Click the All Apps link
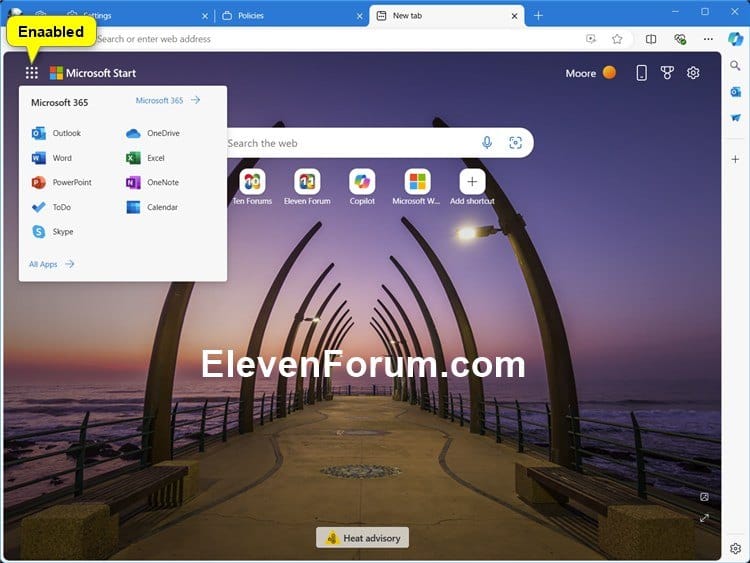The image size is (750, 563). 52,264
